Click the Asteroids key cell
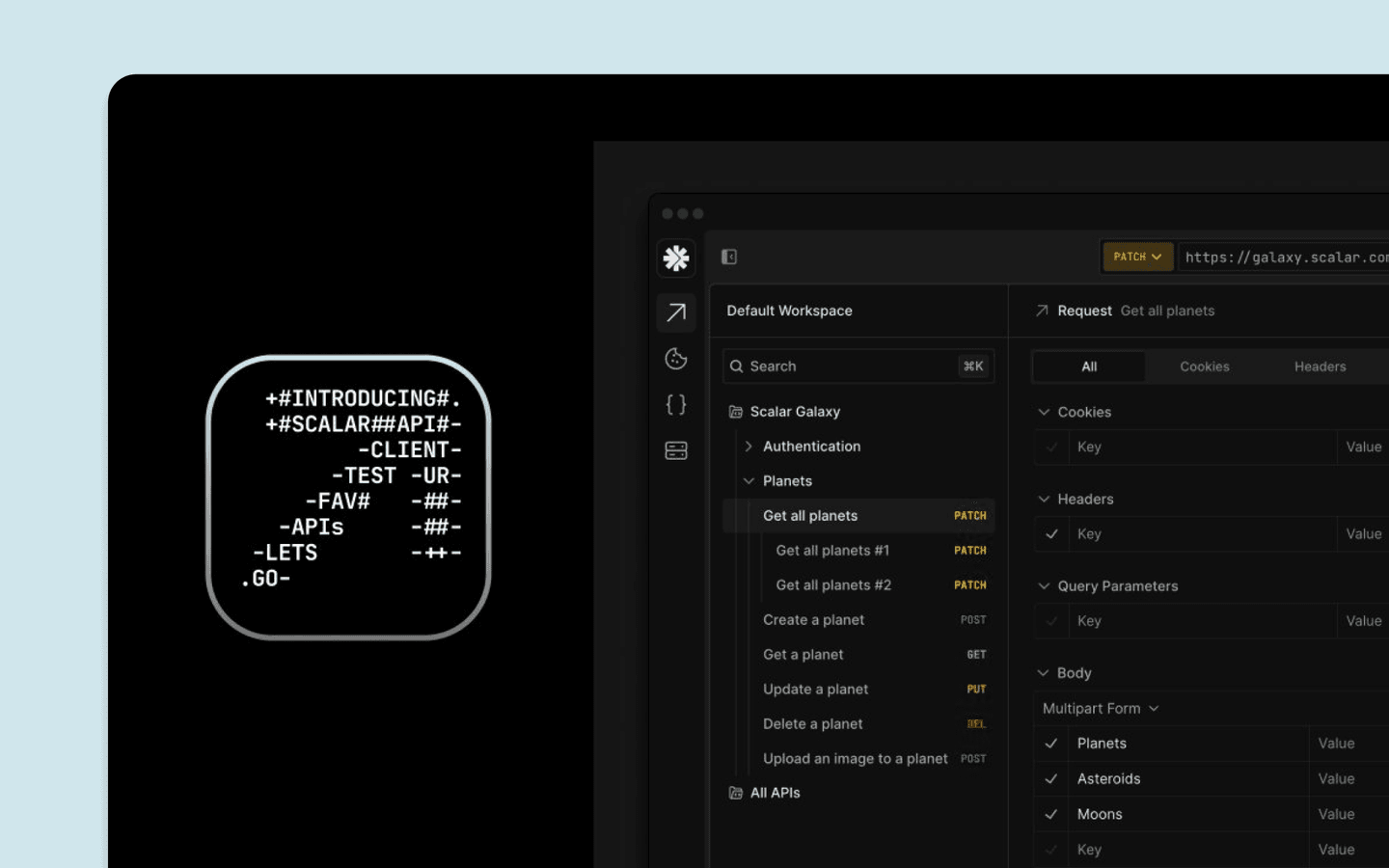Viewport: 1389px width, 868px height. tap(1188, 778)
